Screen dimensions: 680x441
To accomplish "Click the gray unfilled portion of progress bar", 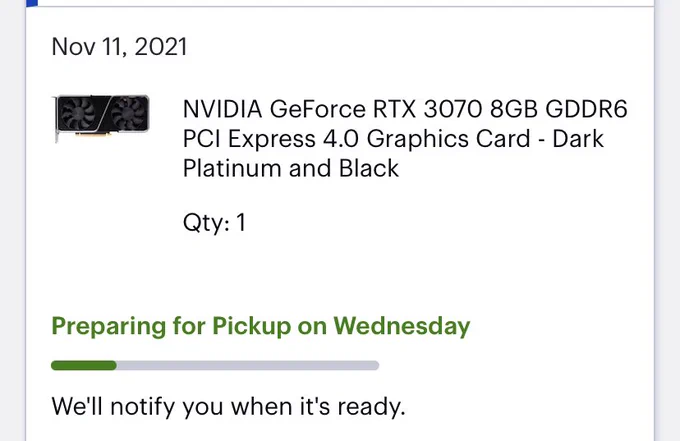I will coord(248,366).
